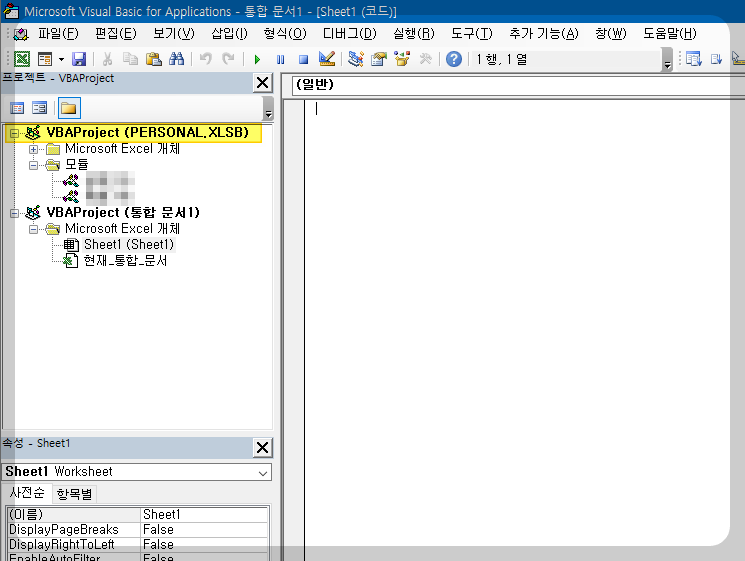
Task: Open the 보기(V) menu
Action: [173, 33]
